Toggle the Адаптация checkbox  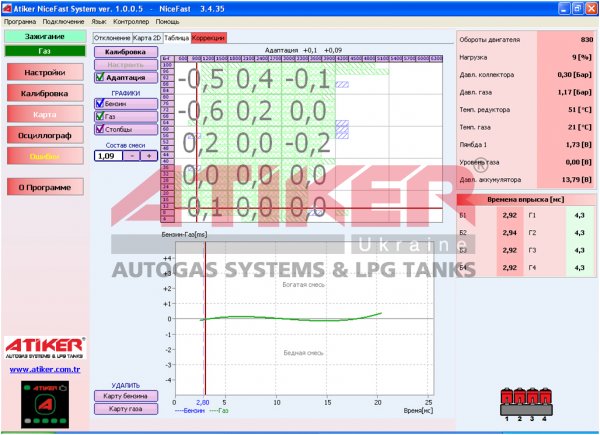100,77
